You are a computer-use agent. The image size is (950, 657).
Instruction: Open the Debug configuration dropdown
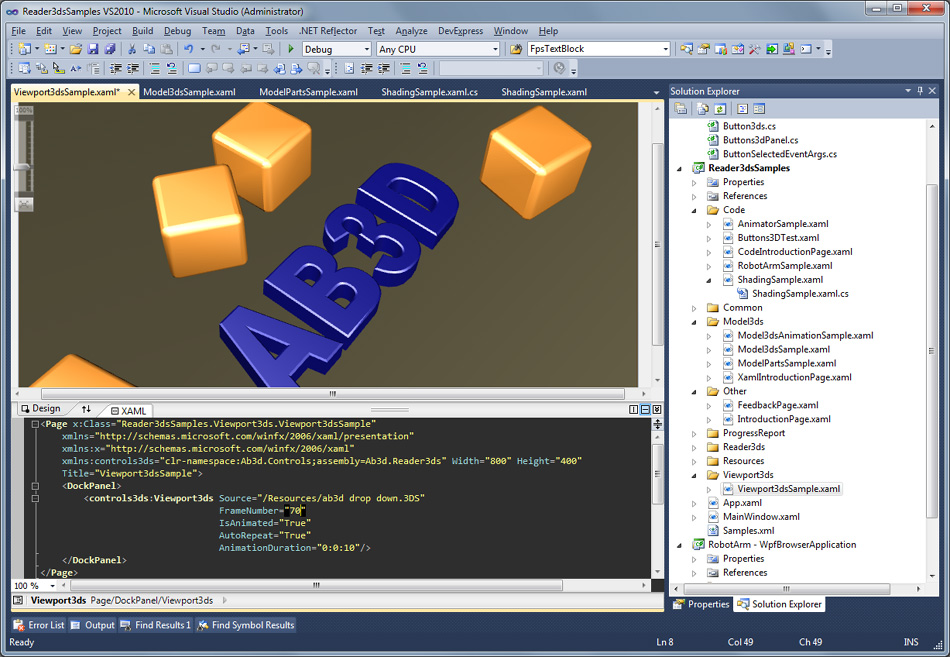tap(367, 50)
